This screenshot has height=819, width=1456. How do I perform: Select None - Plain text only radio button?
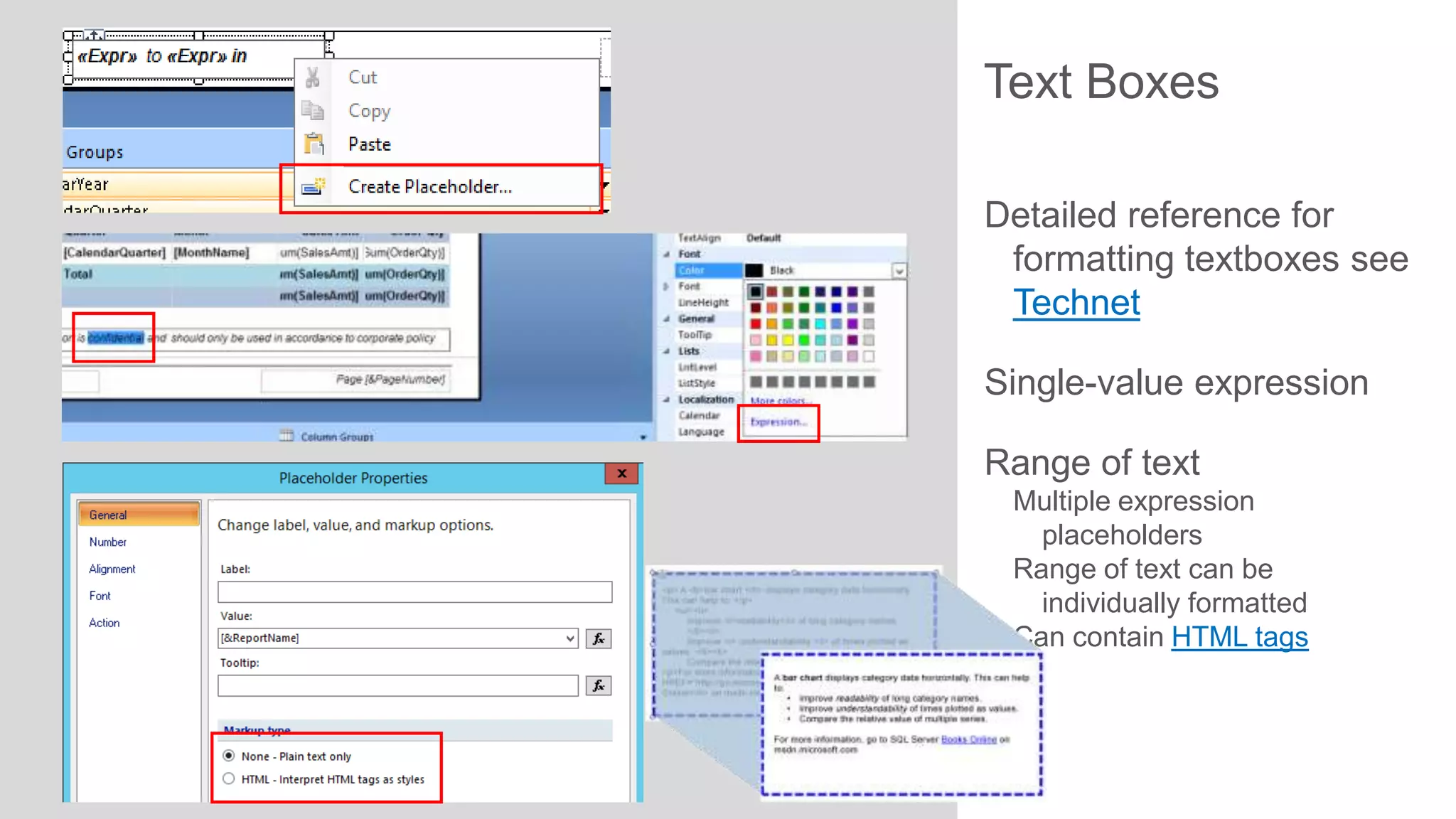[229, 756]
